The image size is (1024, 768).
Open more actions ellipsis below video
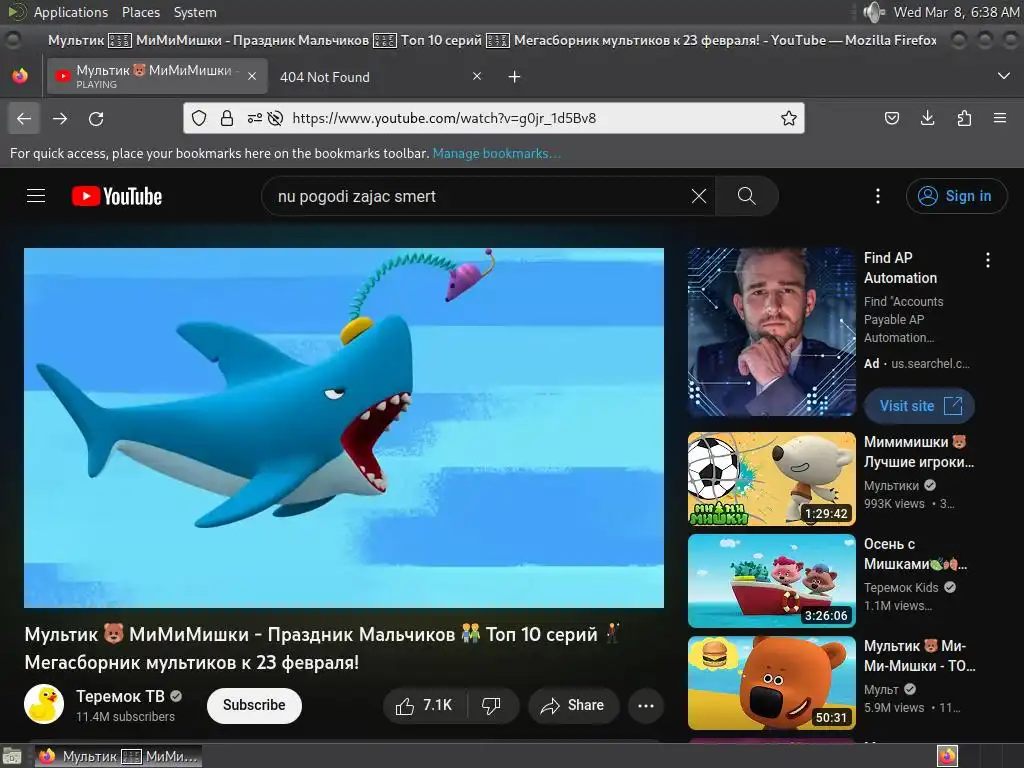point(646,705)
